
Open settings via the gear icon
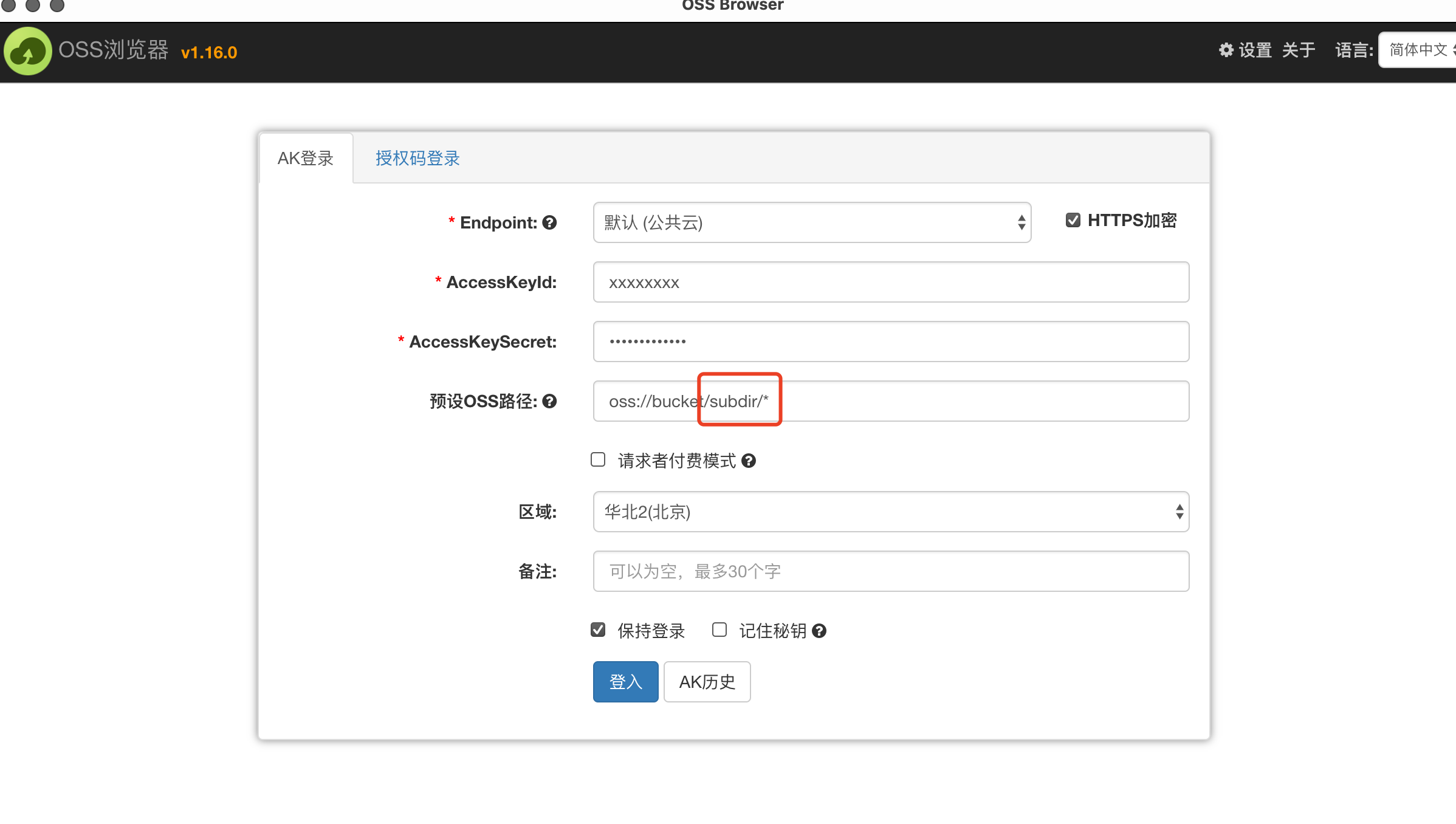click(x=1226, y=50)
